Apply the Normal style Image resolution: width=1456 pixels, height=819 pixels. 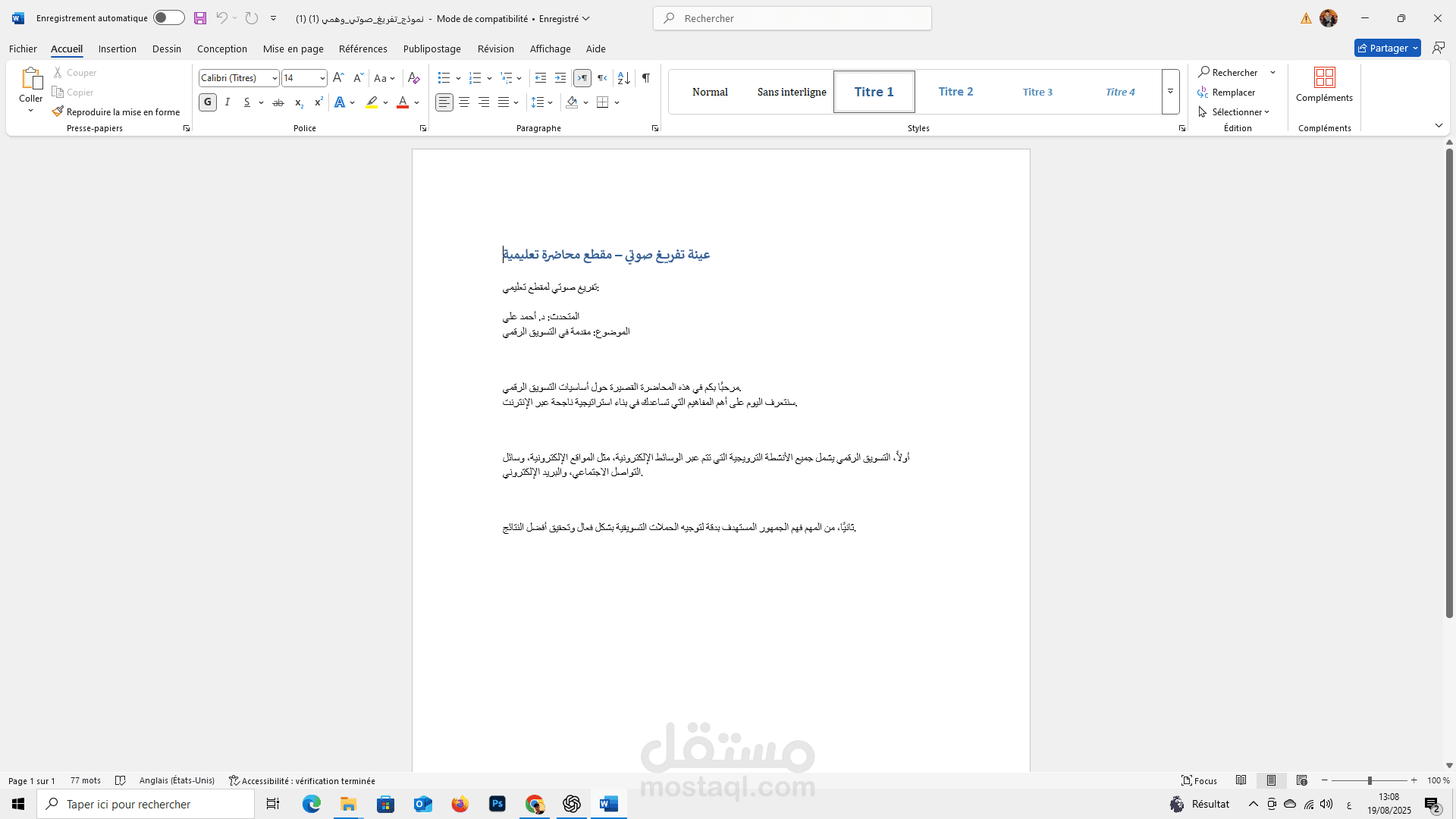[x=710, y=92]
